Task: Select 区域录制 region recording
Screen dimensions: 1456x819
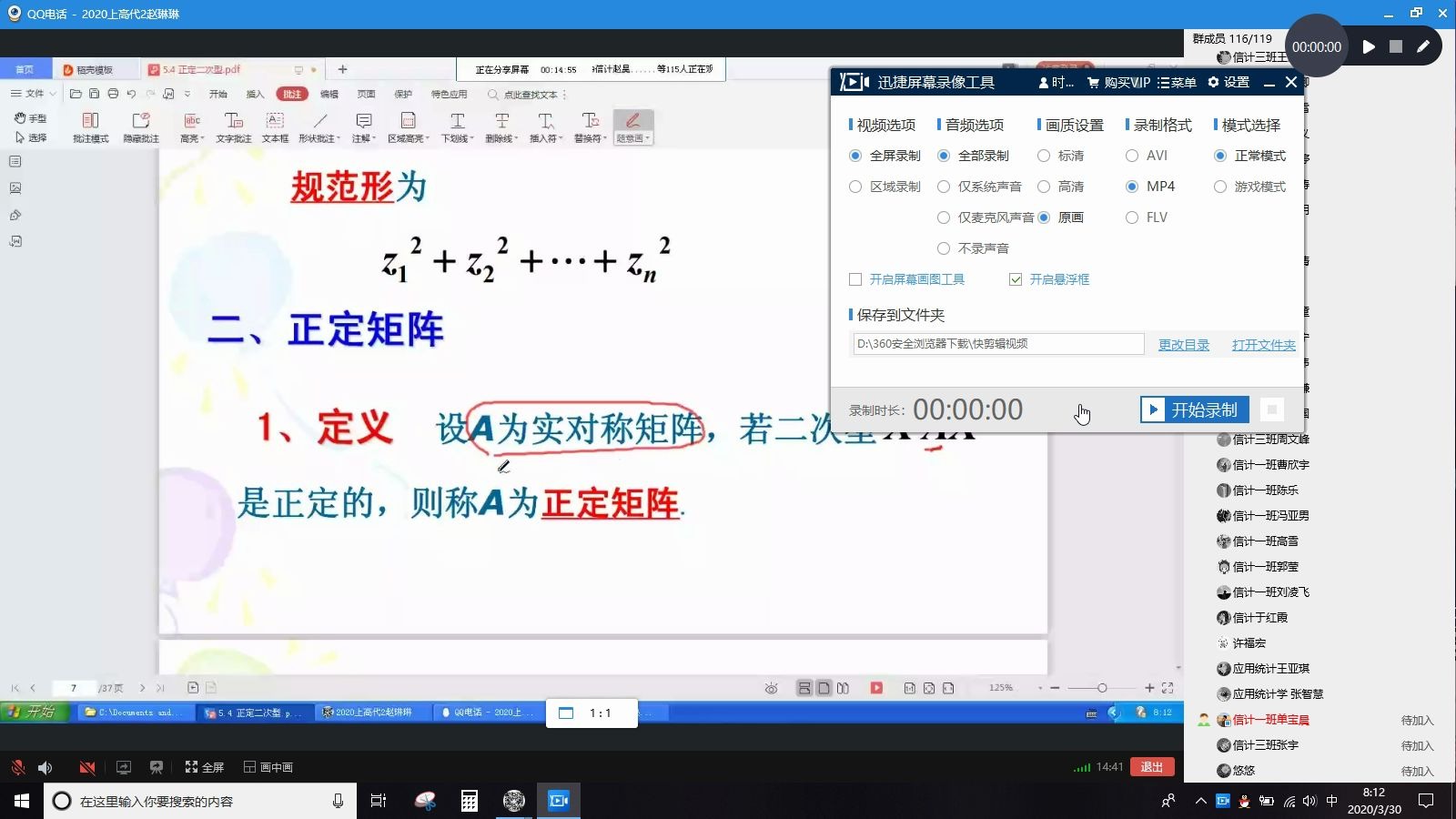Action: pos(885,187)
